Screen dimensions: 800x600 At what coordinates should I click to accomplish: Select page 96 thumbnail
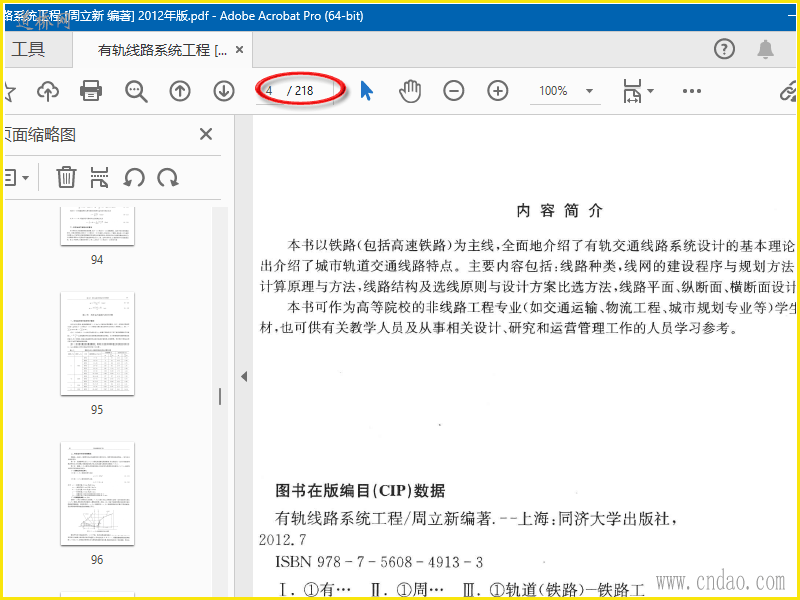[97, 493]
